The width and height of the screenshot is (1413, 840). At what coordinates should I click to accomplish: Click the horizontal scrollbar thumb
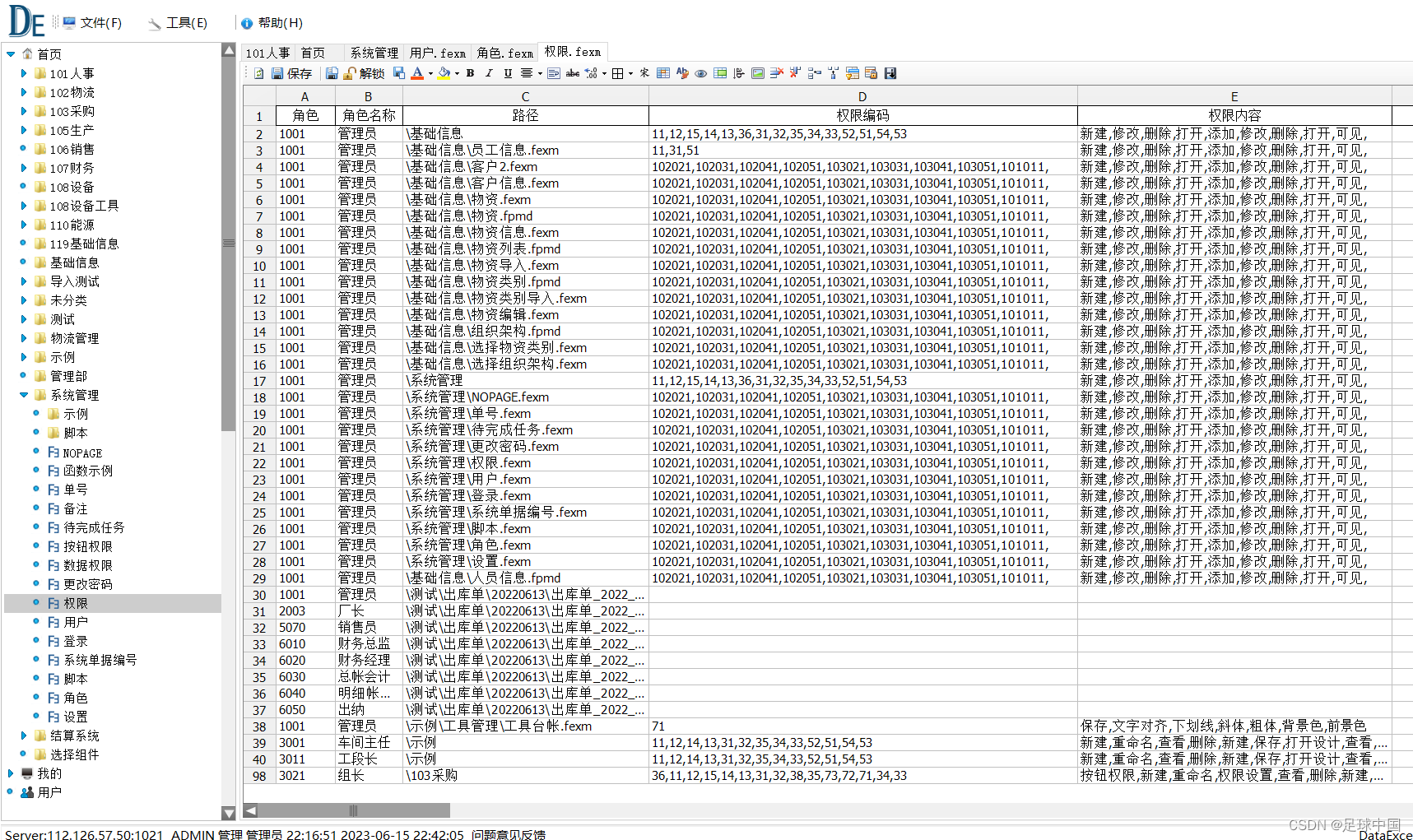(354, 810)
